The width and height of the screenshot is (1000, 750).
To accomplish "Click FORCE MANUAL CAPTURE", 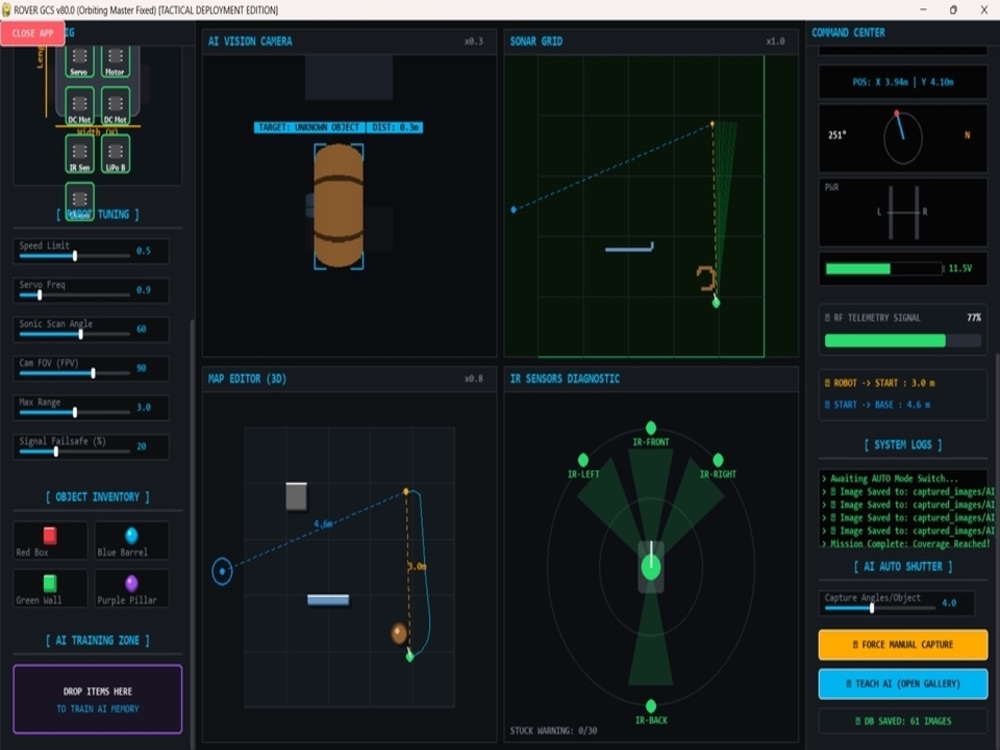I will (903, 645).
